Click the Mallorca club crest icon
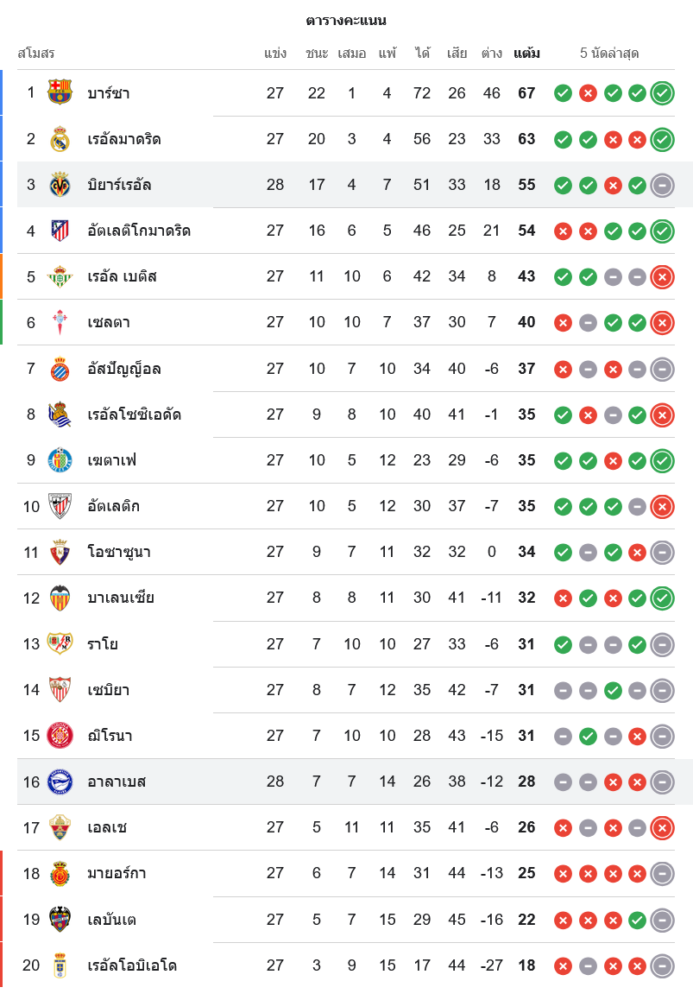Viewport: 693px width, 1000px height. [60, 873]
